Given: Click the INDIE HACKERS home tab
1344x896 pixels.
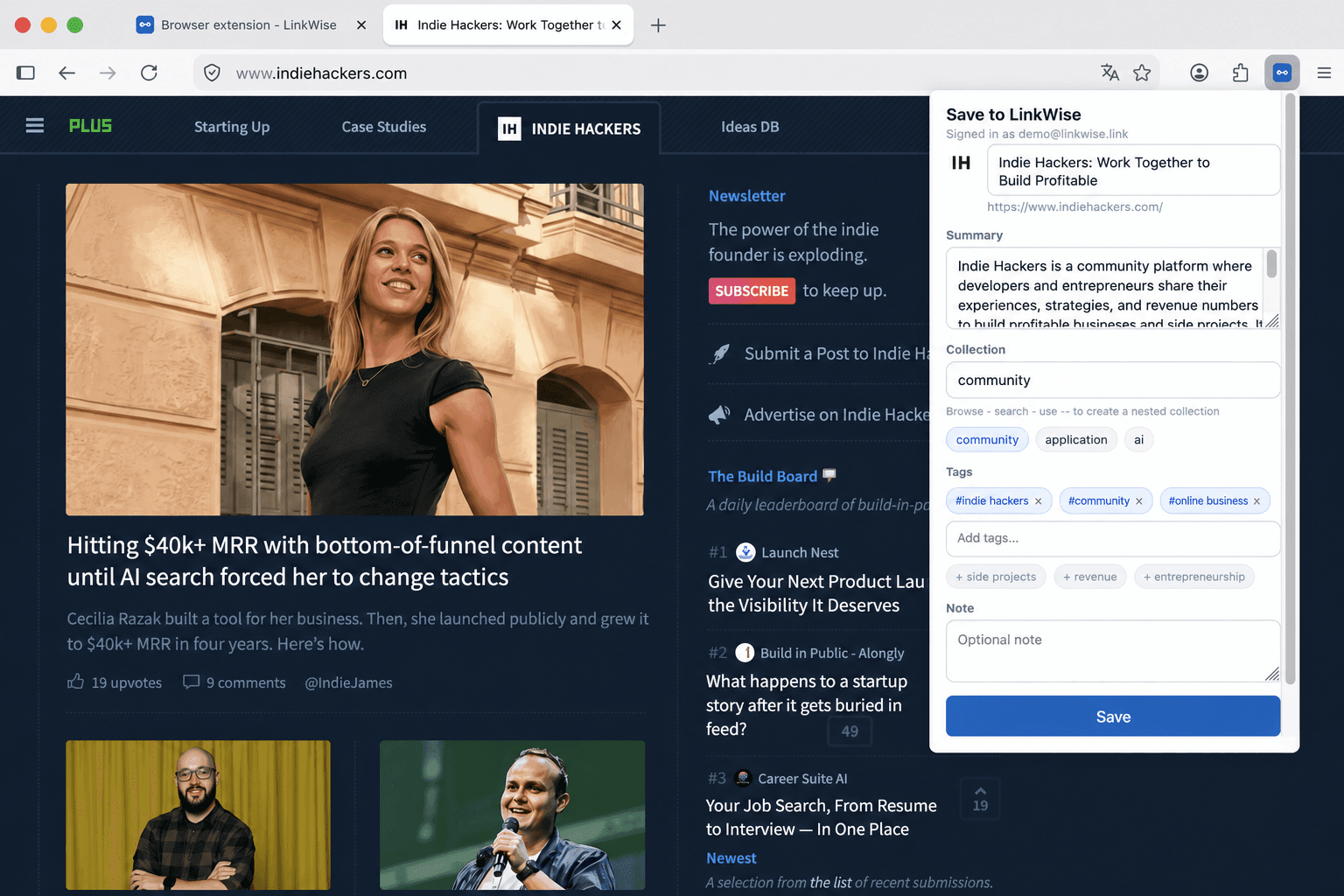Looking at the screenshot, I should [x=569, y=129].
